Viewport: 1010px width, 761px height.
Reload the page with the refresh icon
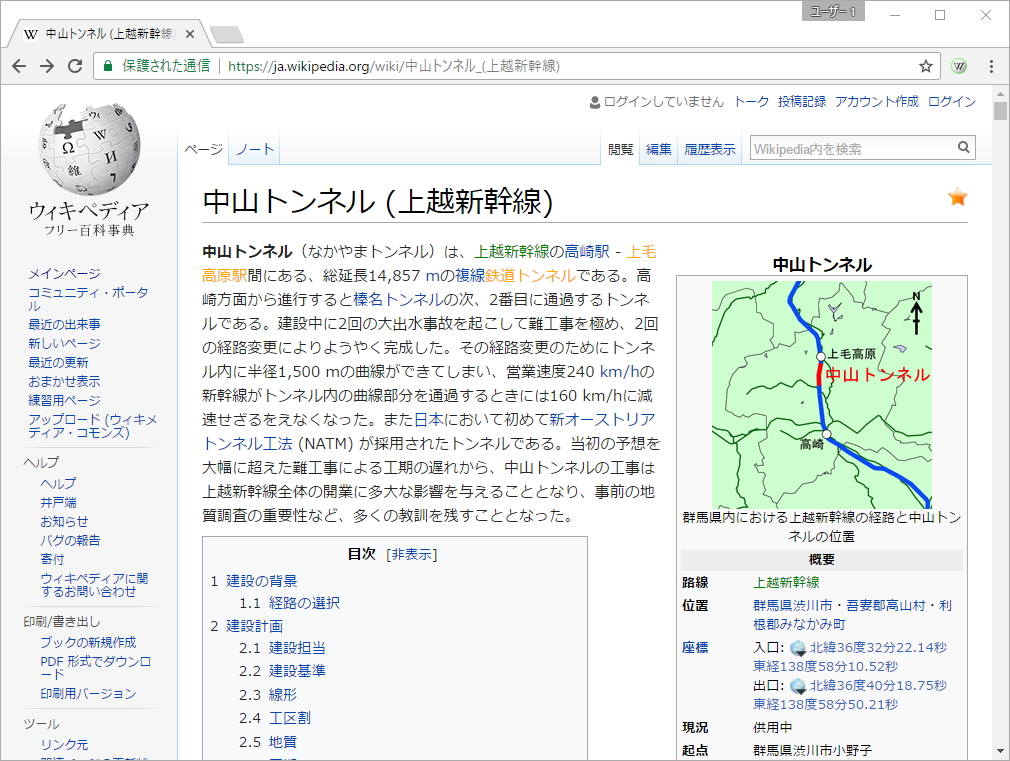tap(75, 66)
